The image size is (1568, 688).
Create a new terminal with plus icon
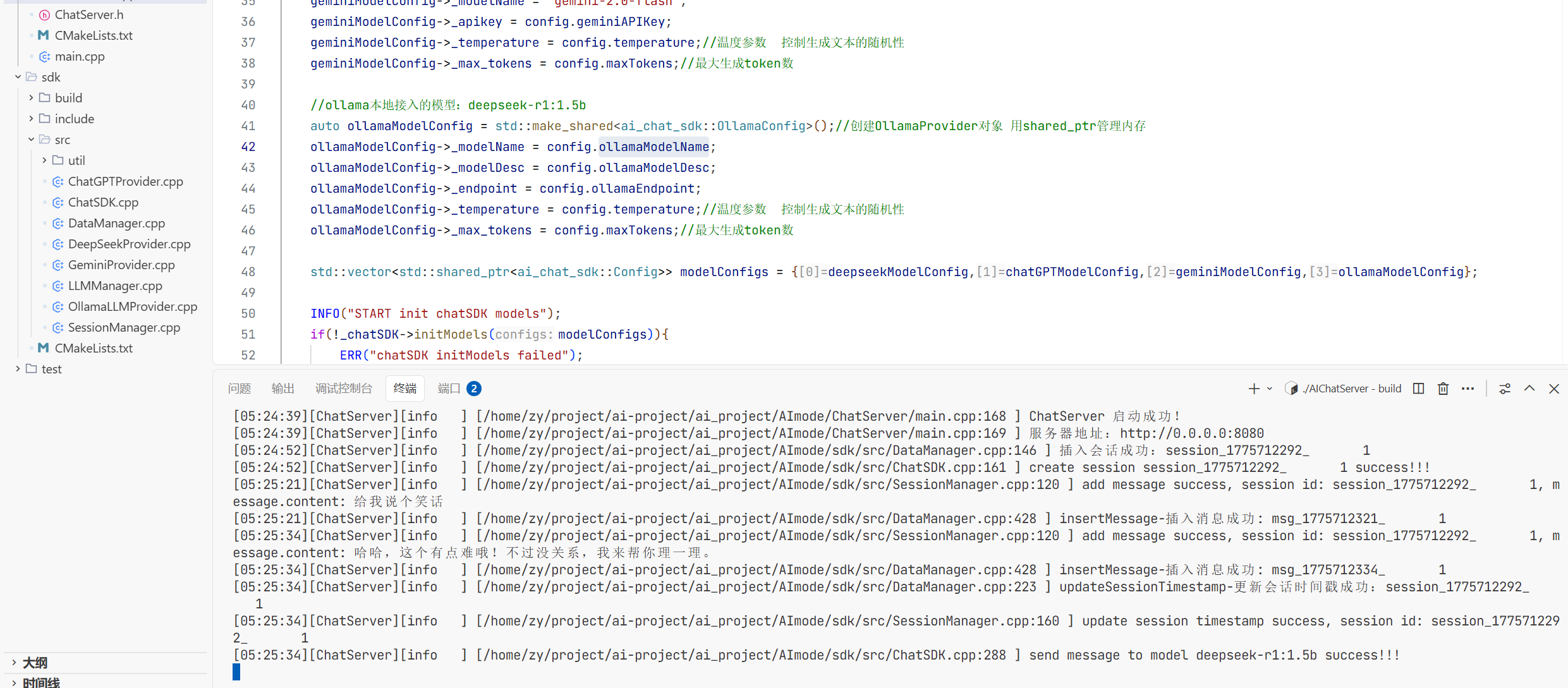pyautogui.click(x=1254, y=389)
